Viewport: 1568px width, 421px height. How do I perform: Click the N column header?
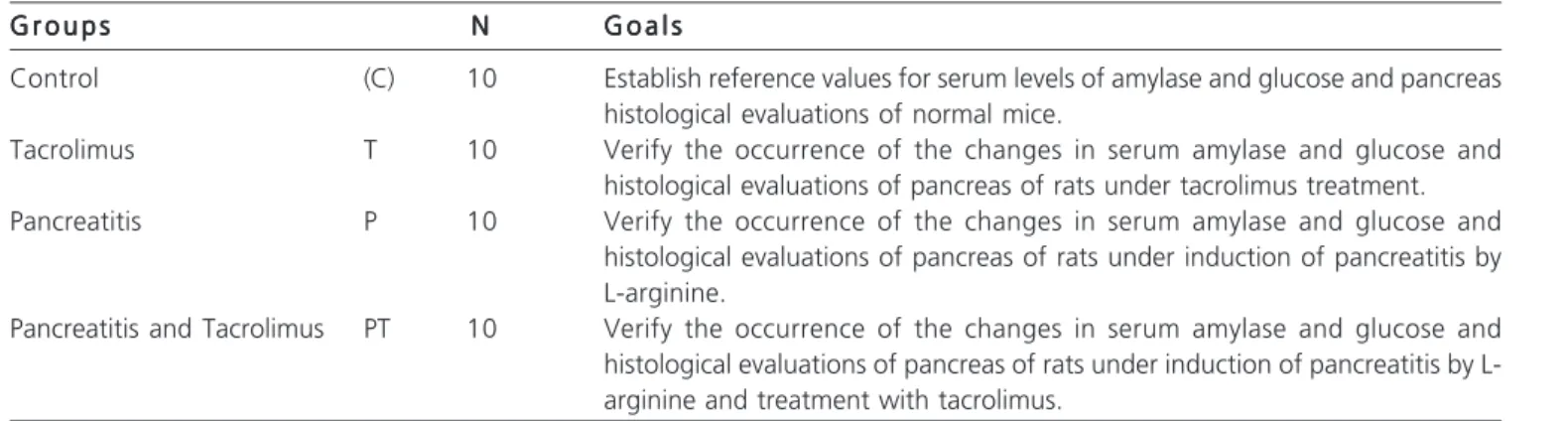pos(480,27)
